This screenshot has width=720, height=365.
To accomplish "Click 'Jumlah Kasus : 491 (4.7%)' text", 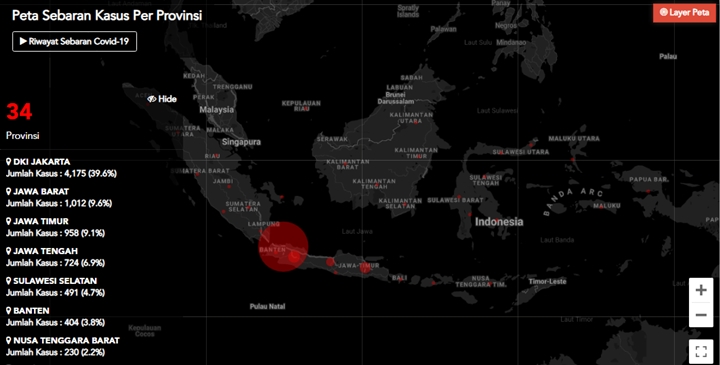I will coord(55,293).
